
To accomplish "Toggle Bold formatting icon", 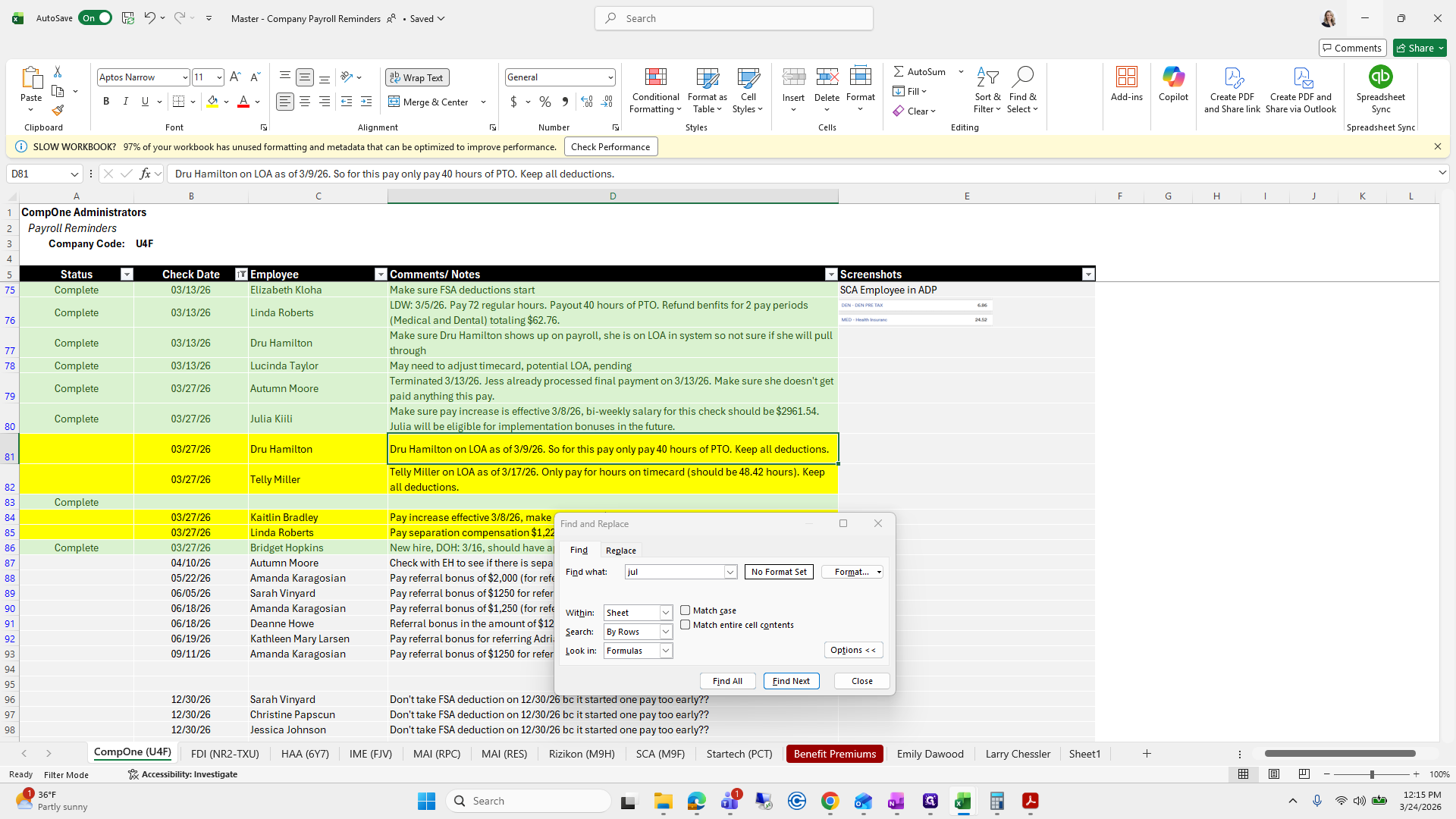I will pos(106,102).
